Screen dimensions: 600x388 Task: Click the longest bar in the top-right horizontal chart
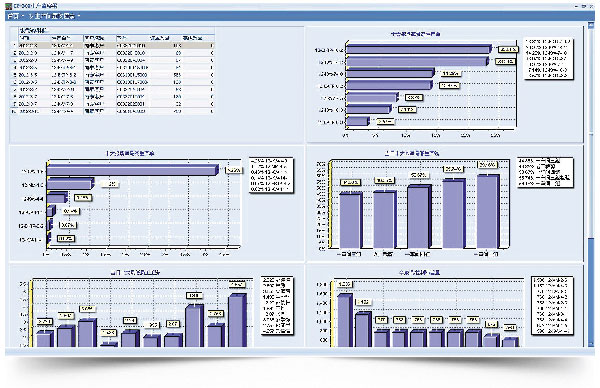pos(419,49)
